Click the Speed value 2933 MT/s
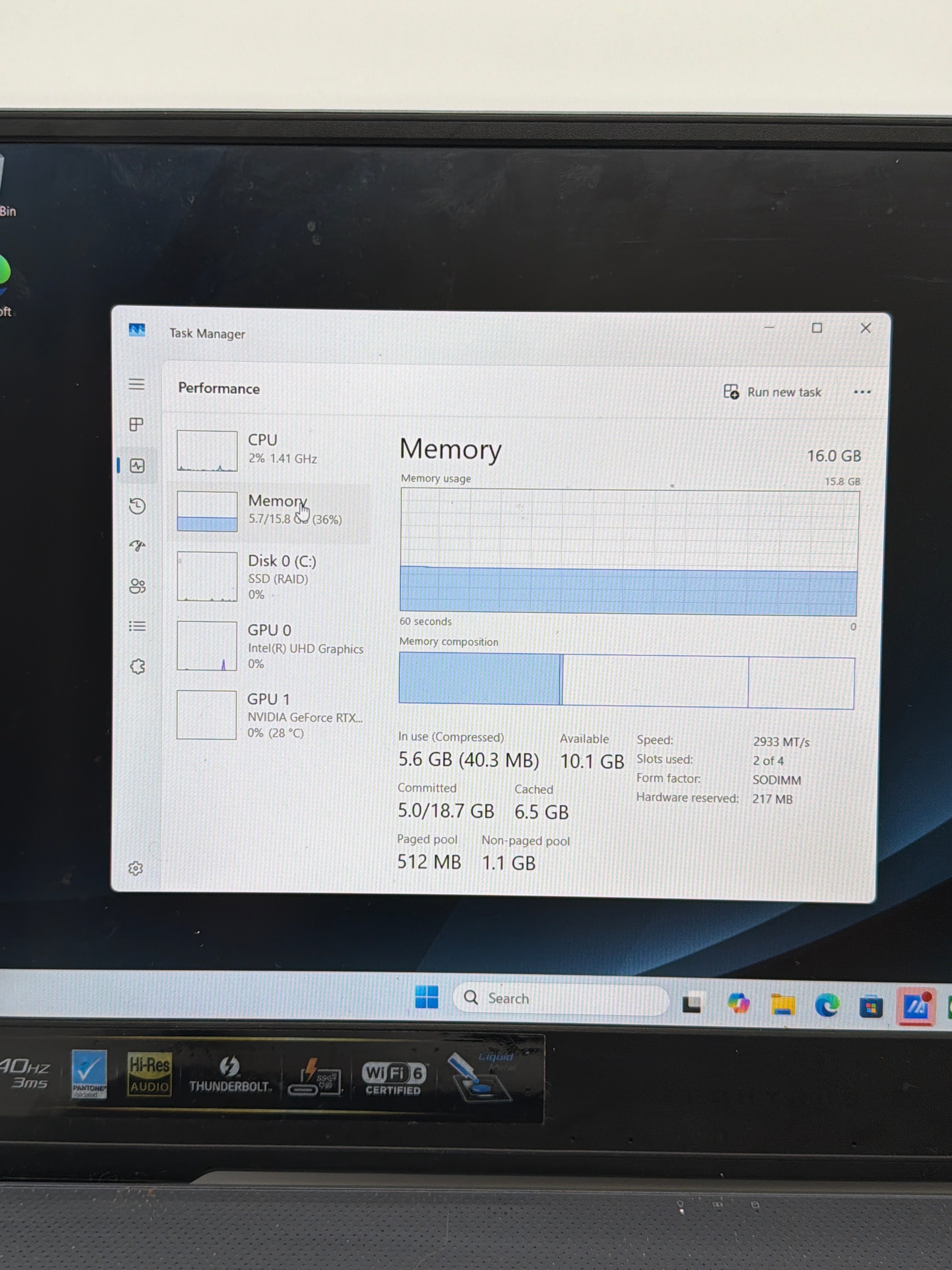Viewport: 952px width, 1270px height. [x=781, y=742]
